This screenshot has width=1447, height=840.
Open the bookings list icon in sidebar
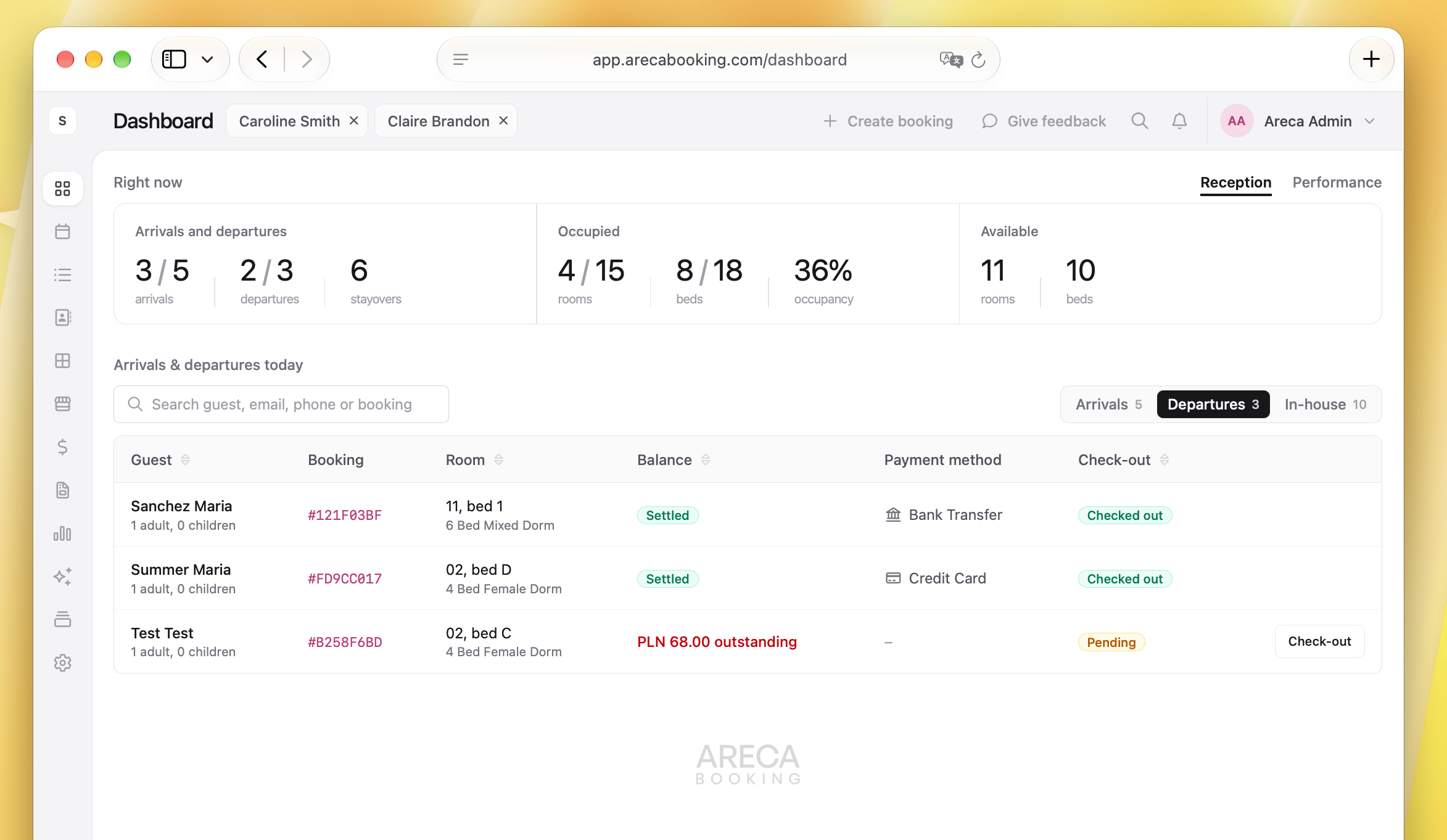[62, 274]
